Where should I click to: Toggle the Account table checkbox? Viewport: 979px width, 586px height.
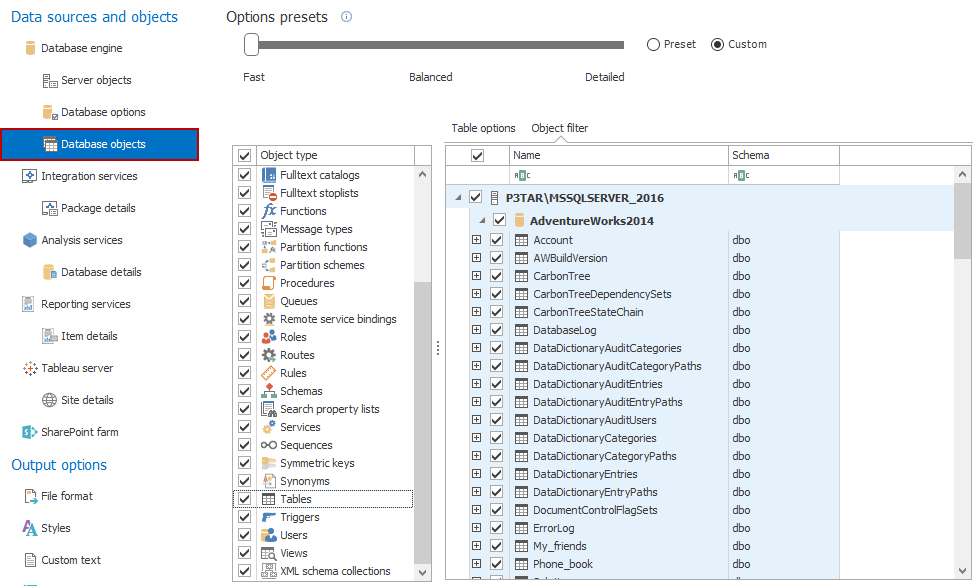coord(497,240)
